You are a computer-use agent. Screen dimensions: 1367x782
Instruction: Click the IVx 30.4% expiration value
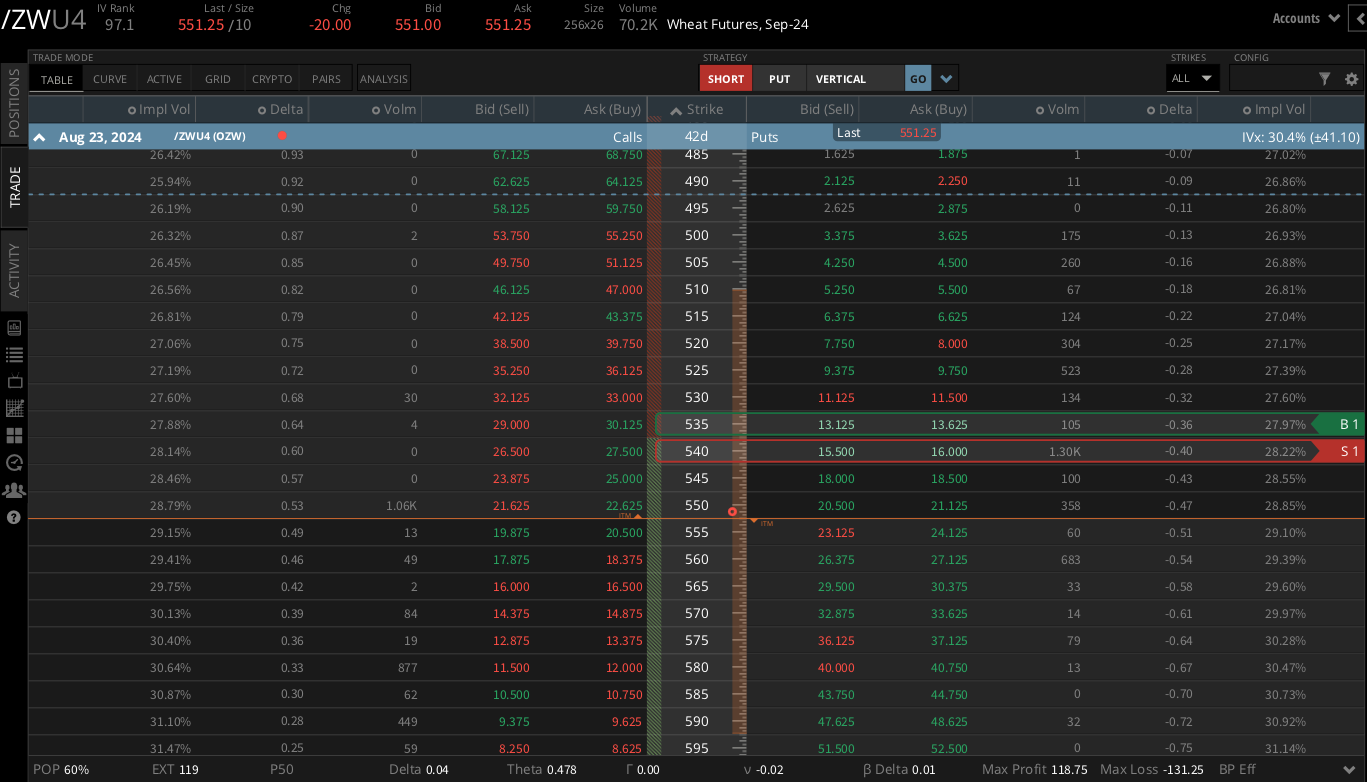pyautogui.click(x=1299, y=137)
